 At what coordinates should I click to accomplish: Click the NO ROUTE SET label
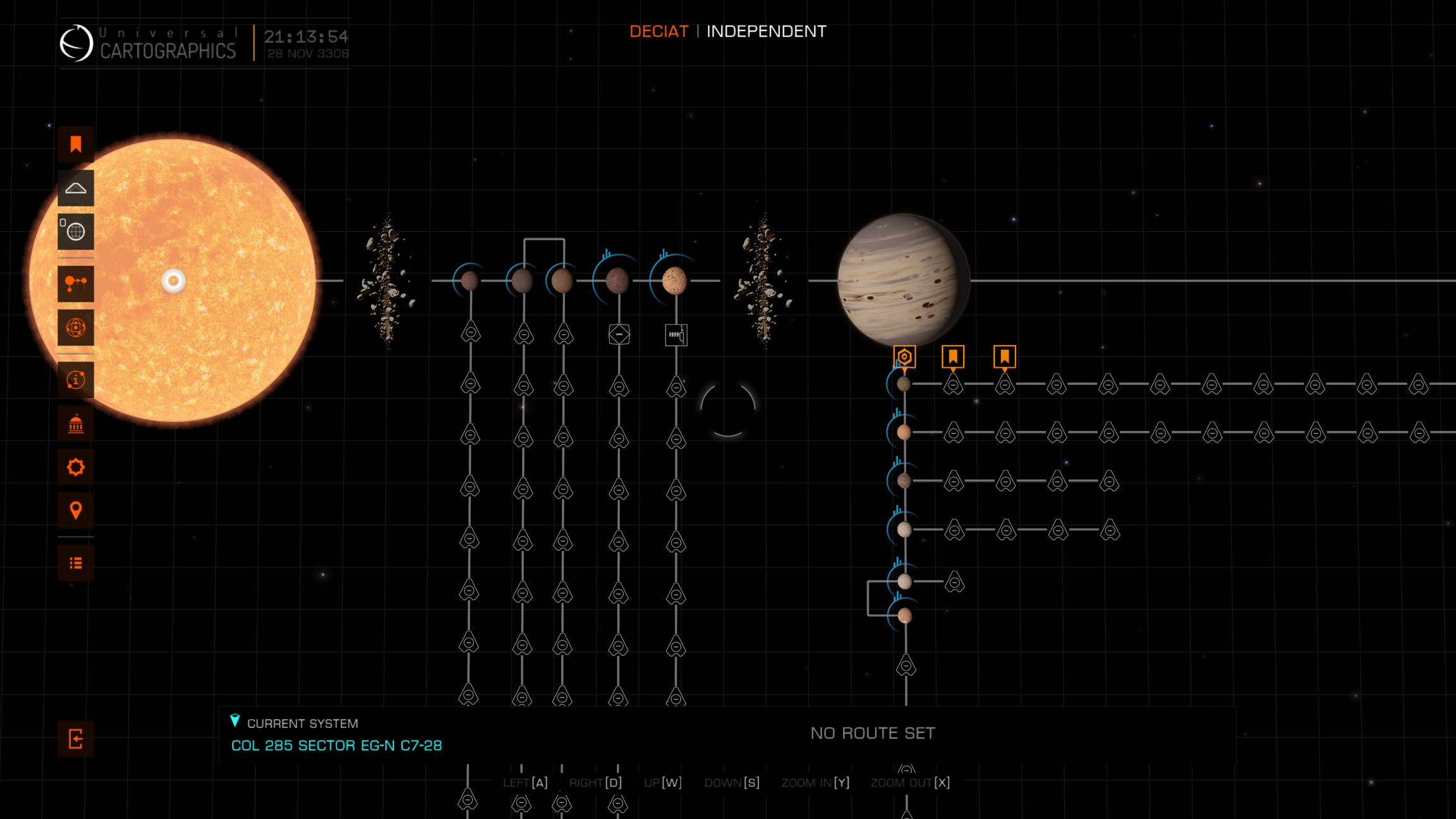point(873,733)
